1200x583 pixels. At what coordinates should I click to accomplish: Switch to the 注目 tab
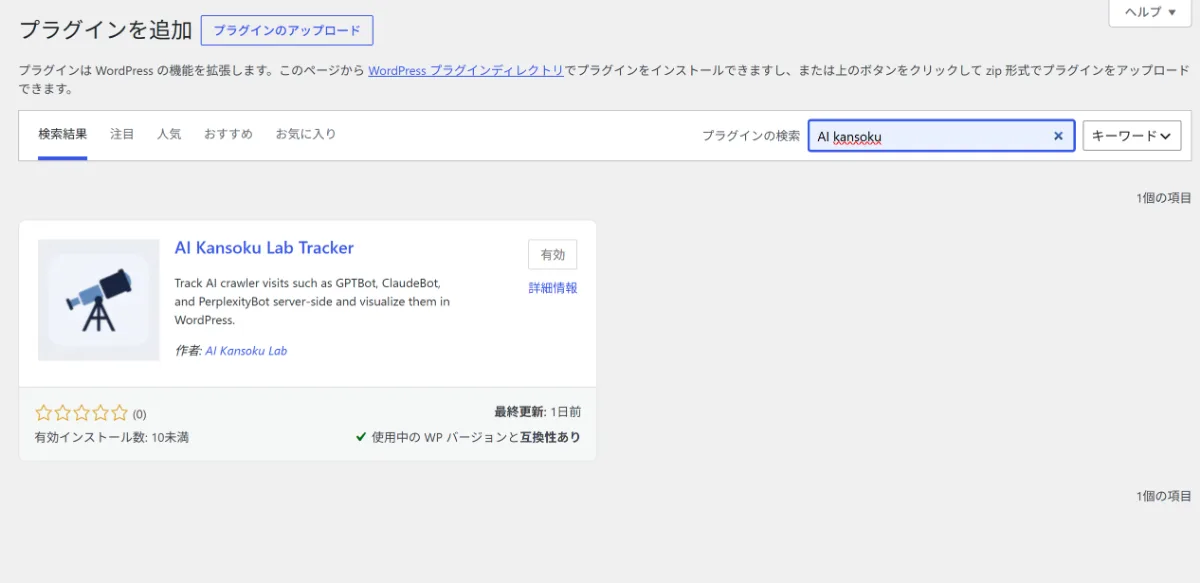tap(122, 134)
